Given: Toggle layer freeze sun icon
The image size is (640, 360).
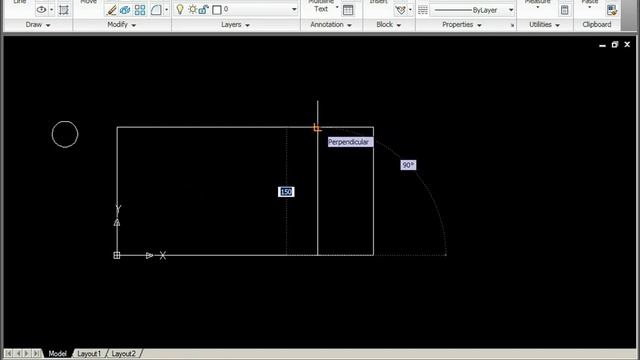Looking at the screenshot, I should [192, 9].
